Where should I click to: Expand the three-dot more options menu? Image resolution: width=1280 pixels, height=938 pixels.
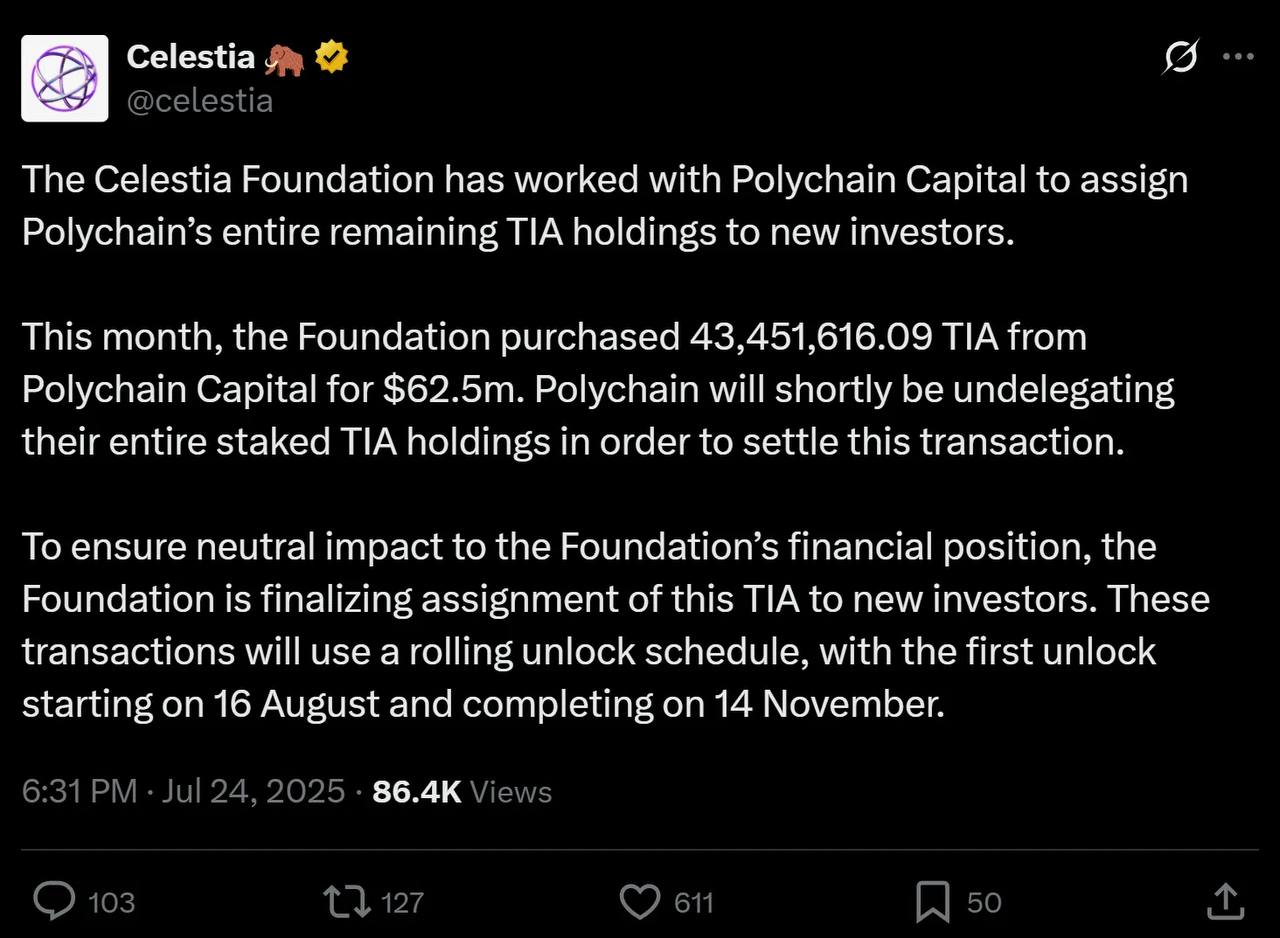coord(1238,58)
